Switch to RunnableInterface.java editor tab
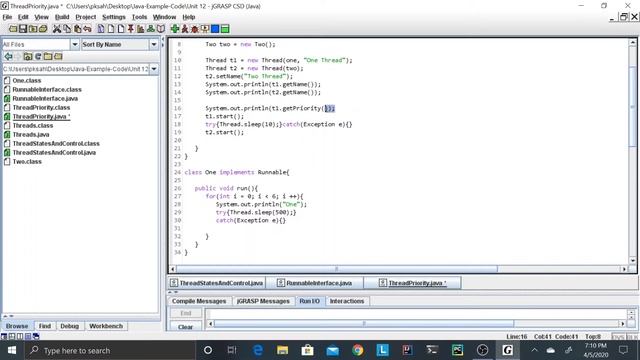Image resolution: width=640 pixels, height=360 pixels. (x=314, y=283)
